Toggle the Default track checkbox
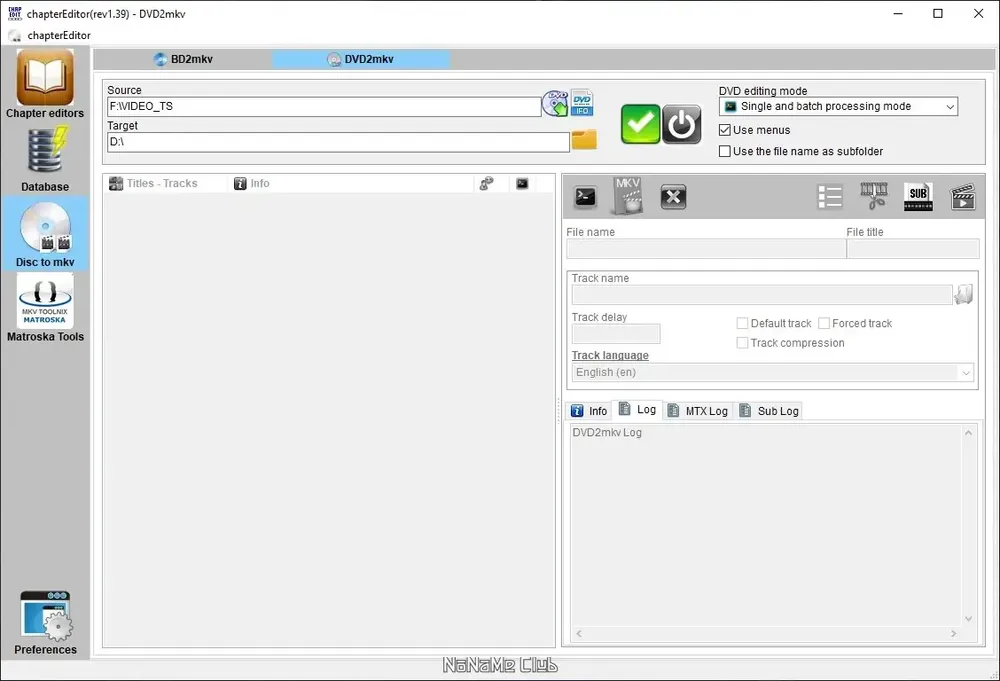This screenshot has width=1000, height=681. (742, 323)
